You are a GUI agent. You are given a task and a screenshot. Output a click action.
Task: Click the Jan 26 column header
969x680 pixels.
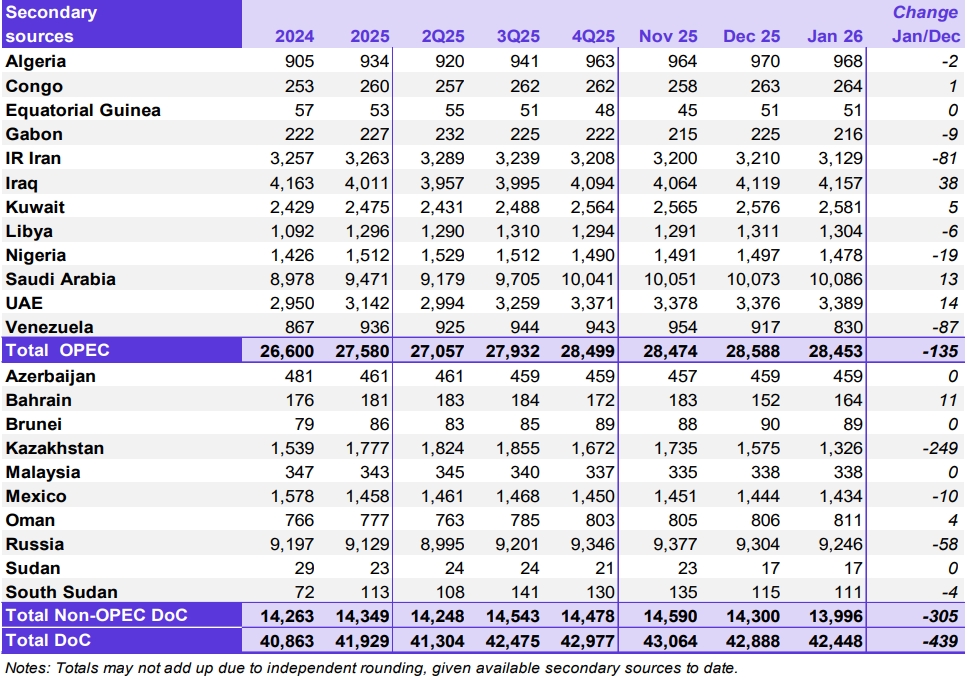click(x=836, y=36)
